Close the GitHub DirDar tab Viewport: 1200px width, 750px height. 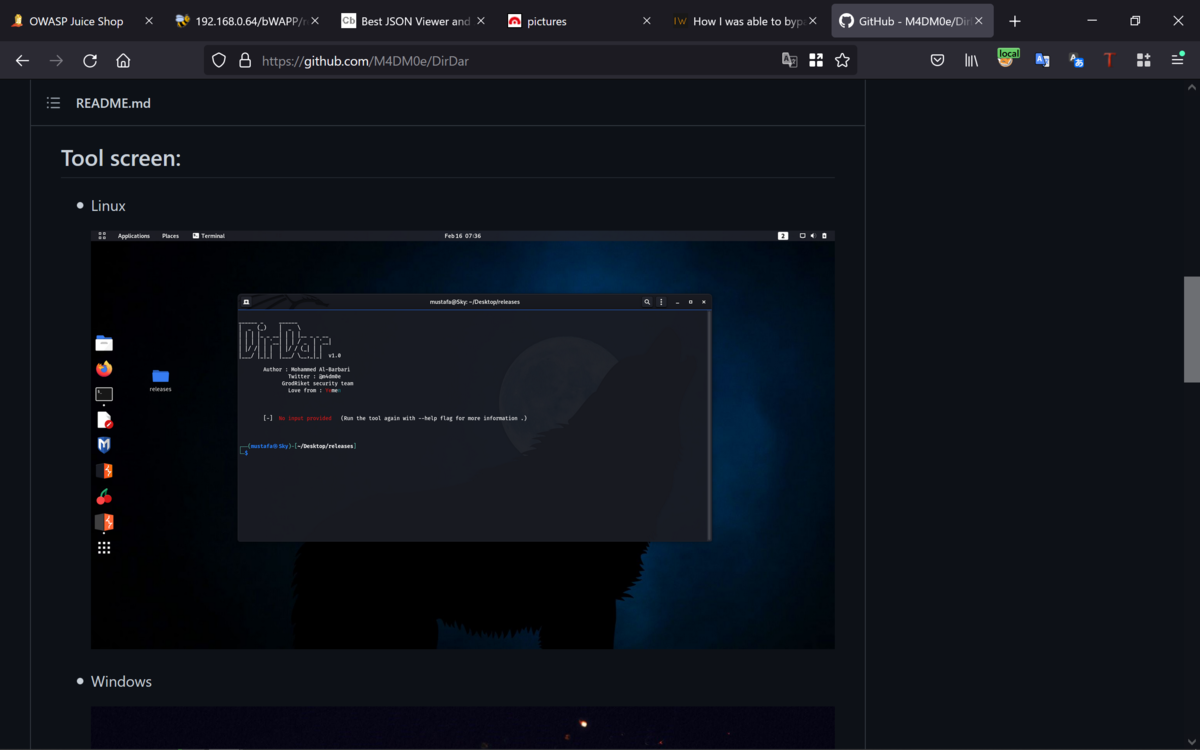980,21
